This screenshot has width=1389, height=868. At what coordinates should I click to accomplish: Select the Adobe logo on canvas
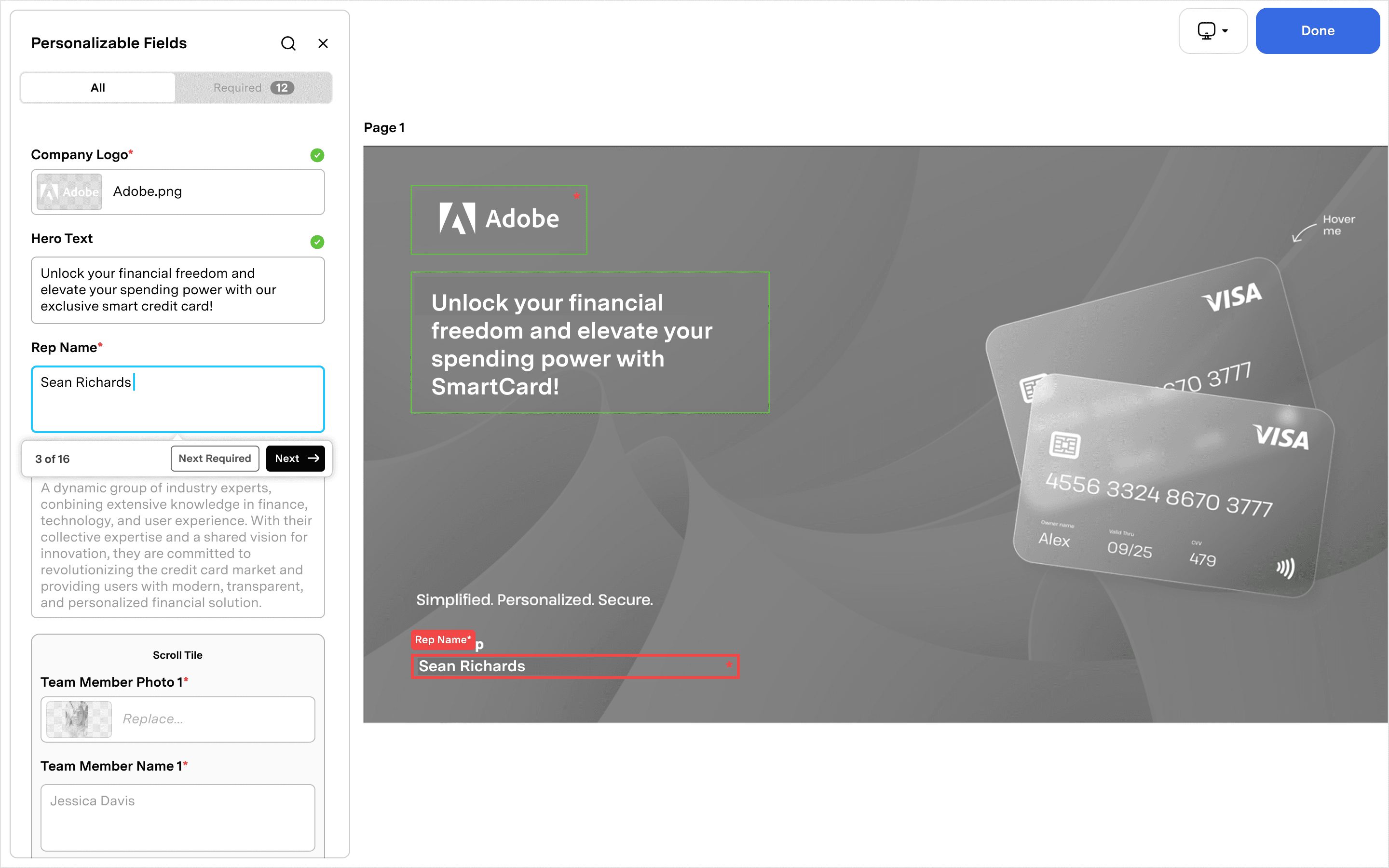click(x=499, y=220)
